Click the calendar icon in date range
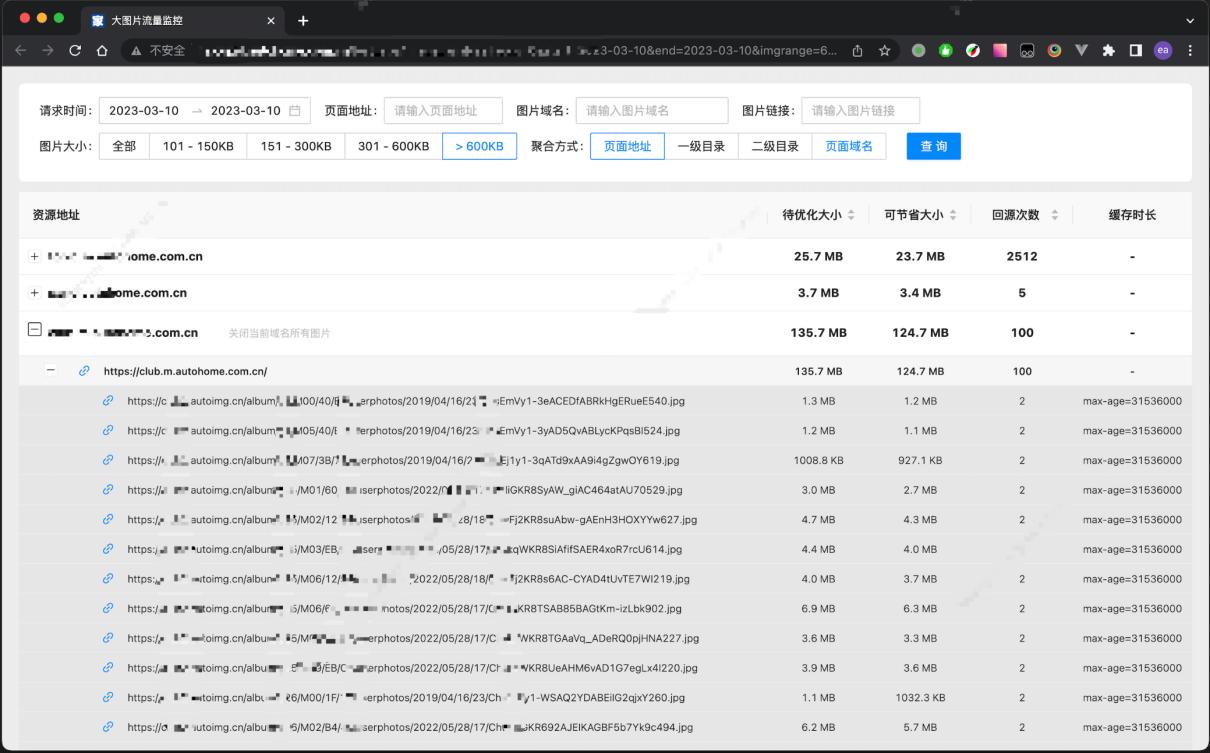This screenshot has height=753, width=1210. [294, 111]
